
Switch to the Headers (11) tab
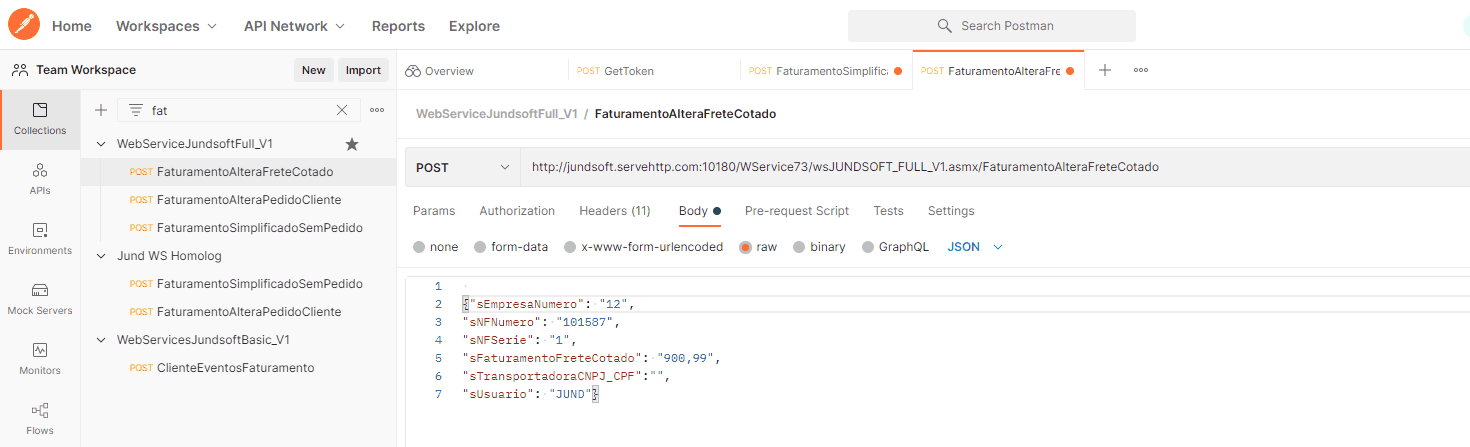coord(614,211)
